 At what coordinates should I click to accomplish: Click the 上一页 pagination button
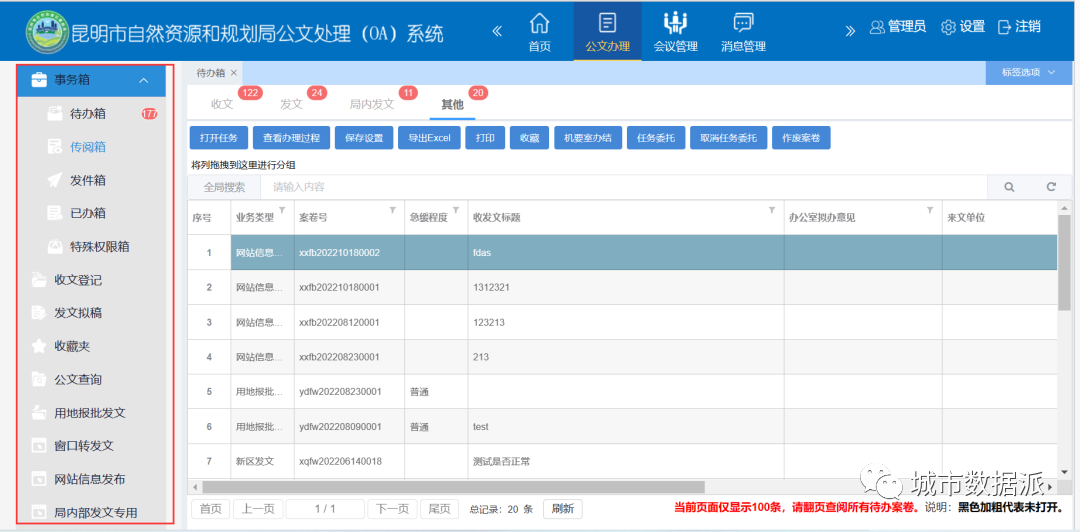258,509
